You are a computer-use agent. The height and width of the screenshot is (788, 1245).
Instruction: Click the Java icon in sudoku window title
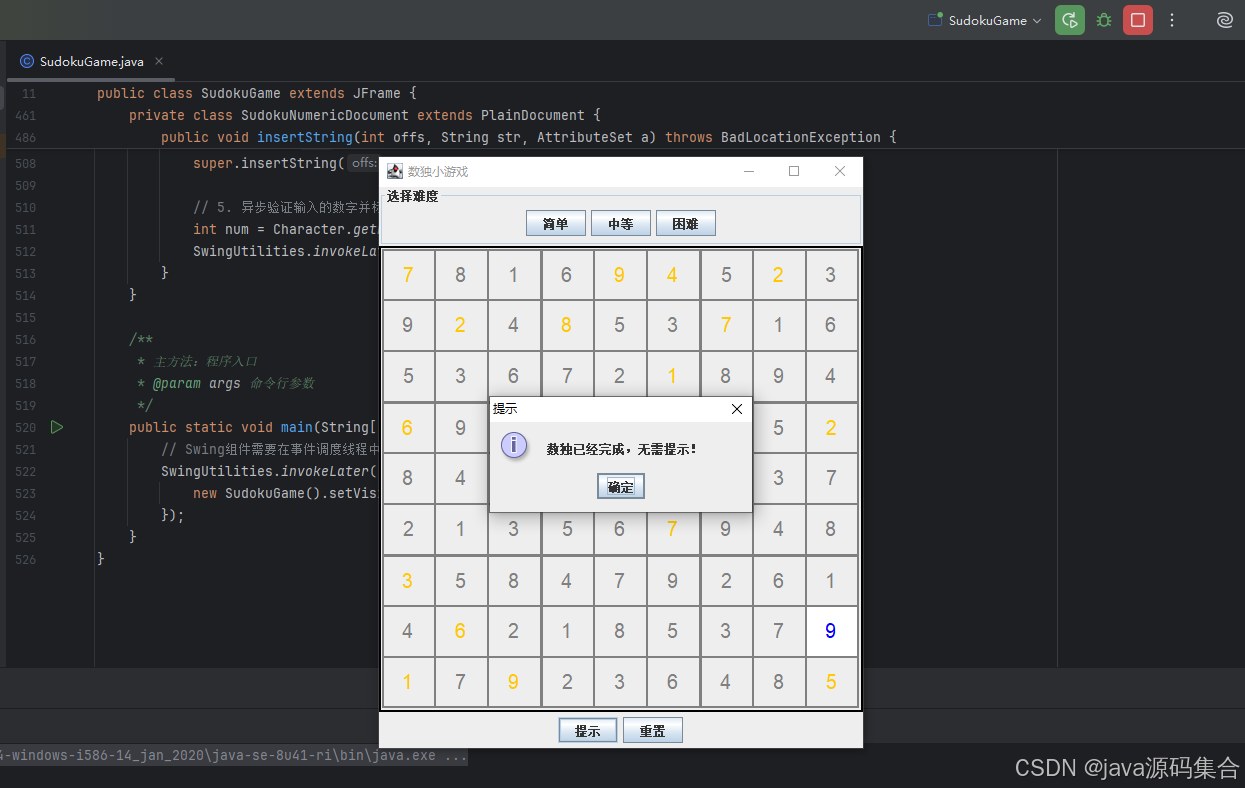tap(395, 171)
